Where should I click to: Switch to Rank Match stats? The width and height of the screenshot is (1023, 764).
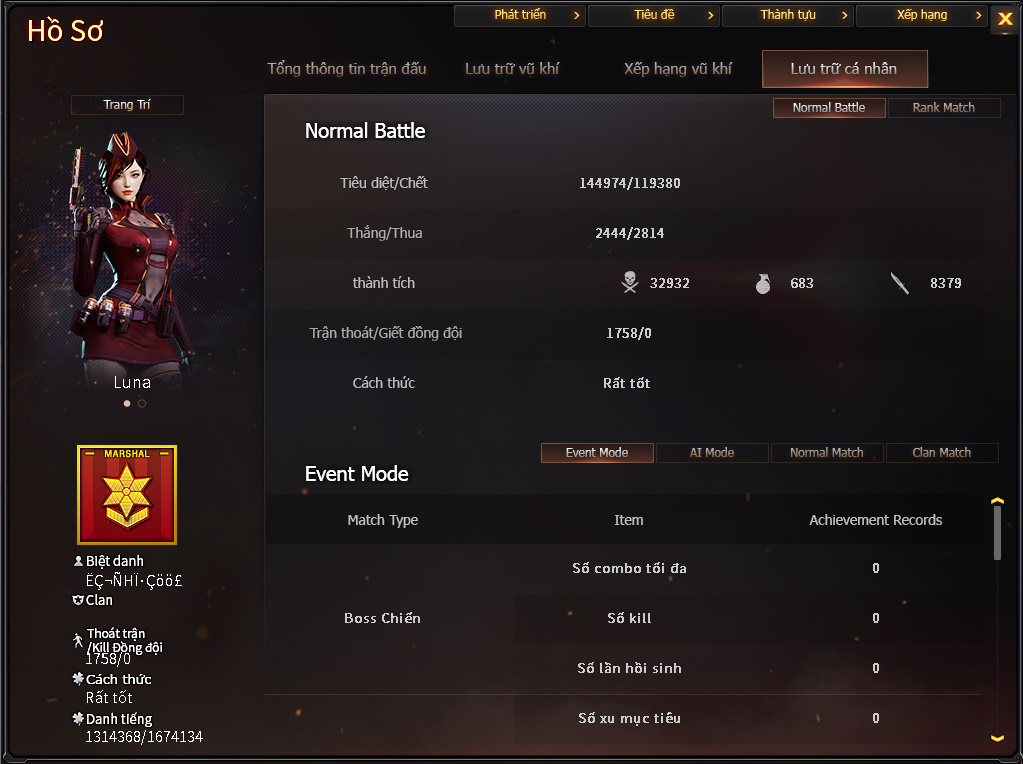[943, 108]
